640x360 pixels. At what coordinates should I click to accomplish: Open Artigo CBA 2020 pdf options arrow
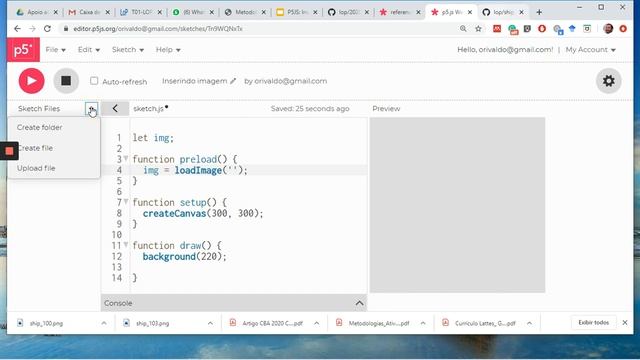point(317,323)
